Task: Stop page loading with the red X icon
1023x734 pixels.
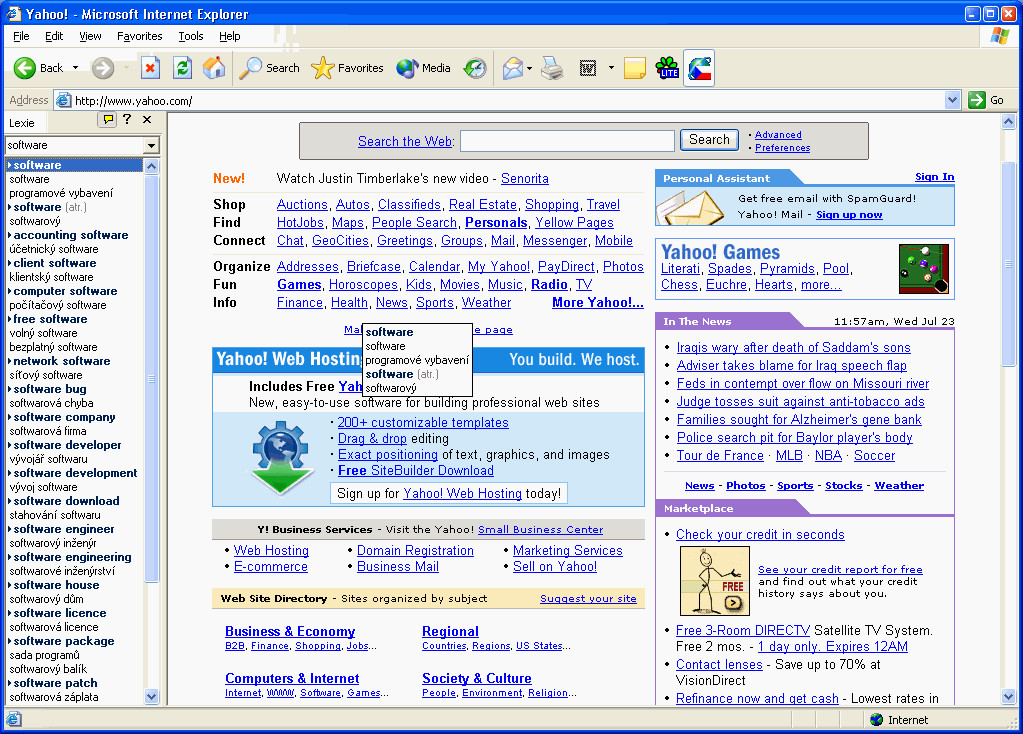Action: coord(151,68)
